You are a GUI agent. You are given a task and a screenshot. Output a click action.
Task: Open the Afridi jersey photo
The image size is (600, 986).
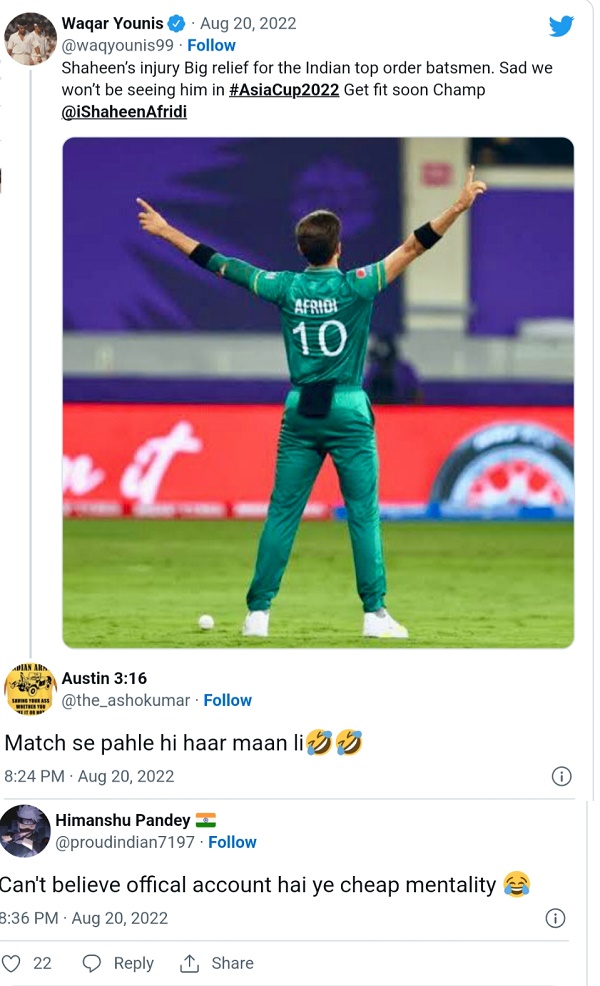[318, 392]
